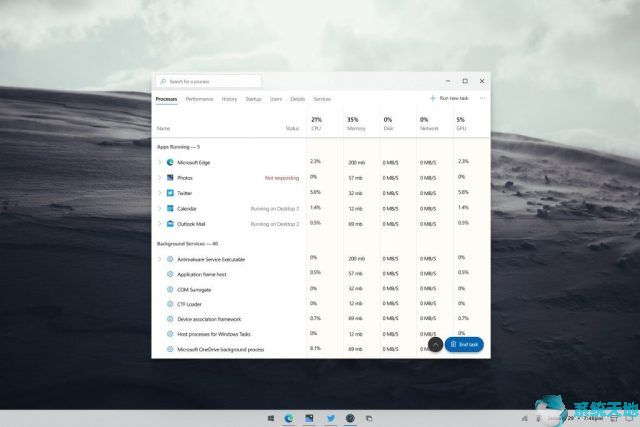Open Photos from the taskbar

(309, 418)
